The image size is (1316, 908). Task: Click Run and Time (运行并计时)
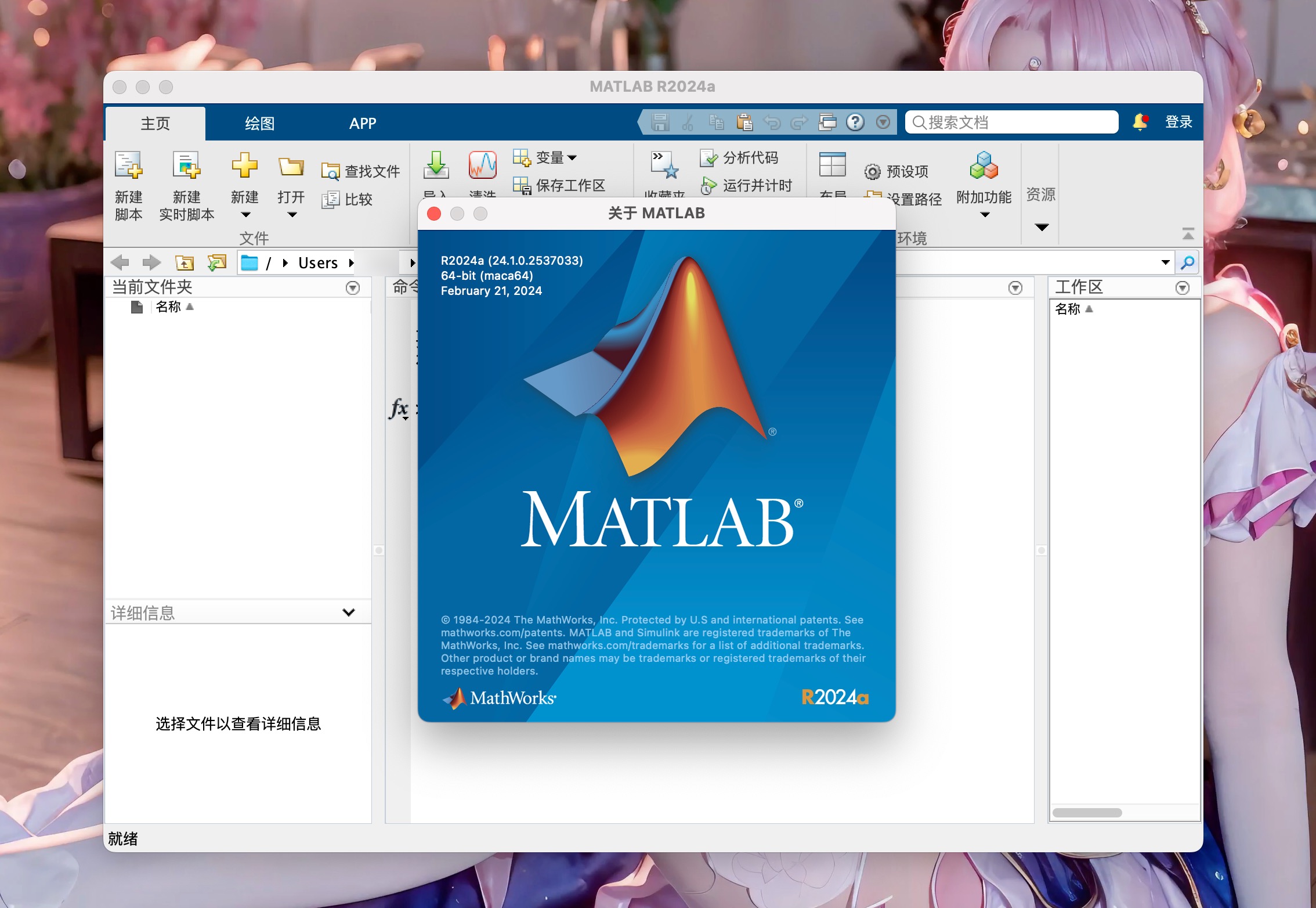(746, 185)
